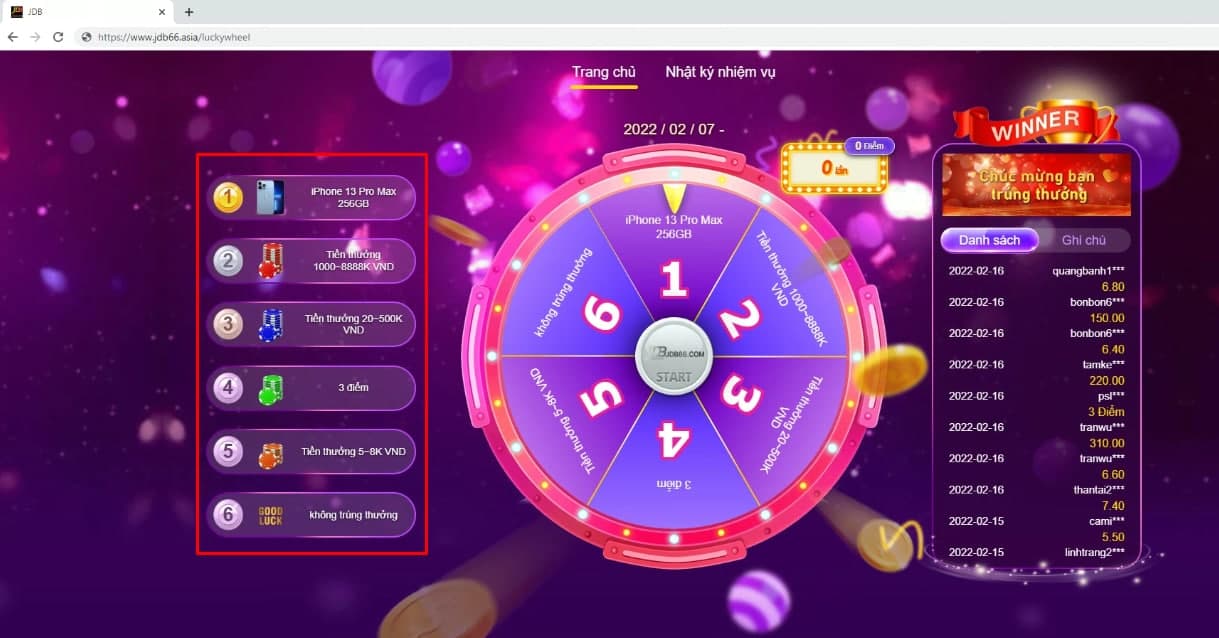1219x638 pixels.
Task: Click the blue chips icon for prize 3
Action: (270, 324)
